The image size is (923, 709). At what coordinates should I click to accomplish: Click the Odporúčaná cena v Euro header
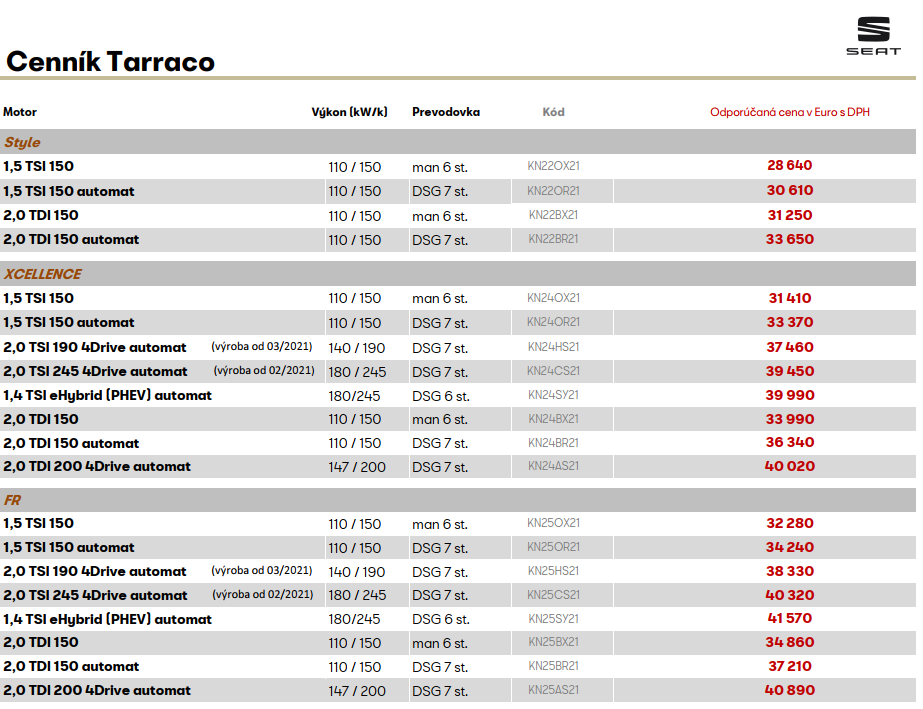point(789,112)
